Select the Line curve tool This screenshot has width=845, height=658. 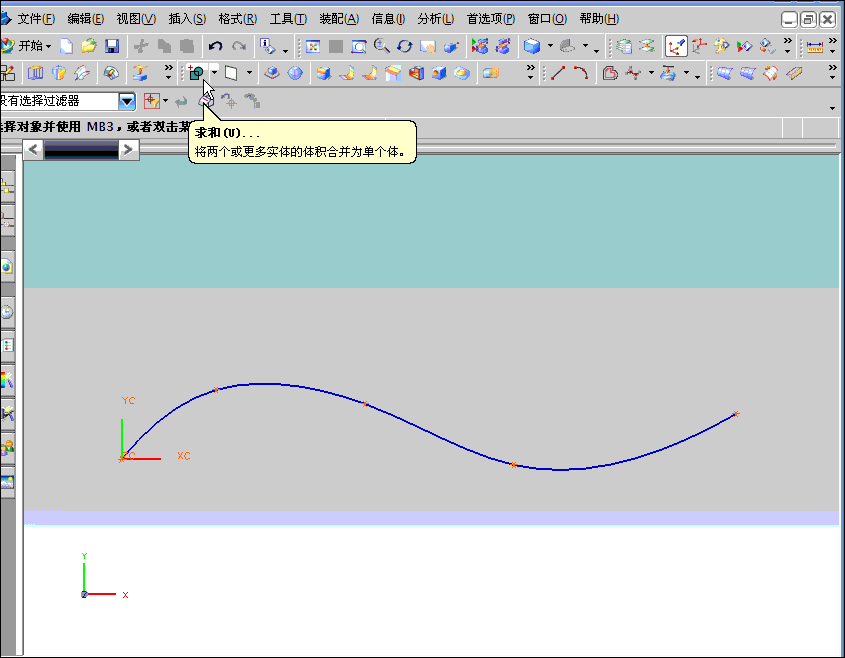coord(560,73)
